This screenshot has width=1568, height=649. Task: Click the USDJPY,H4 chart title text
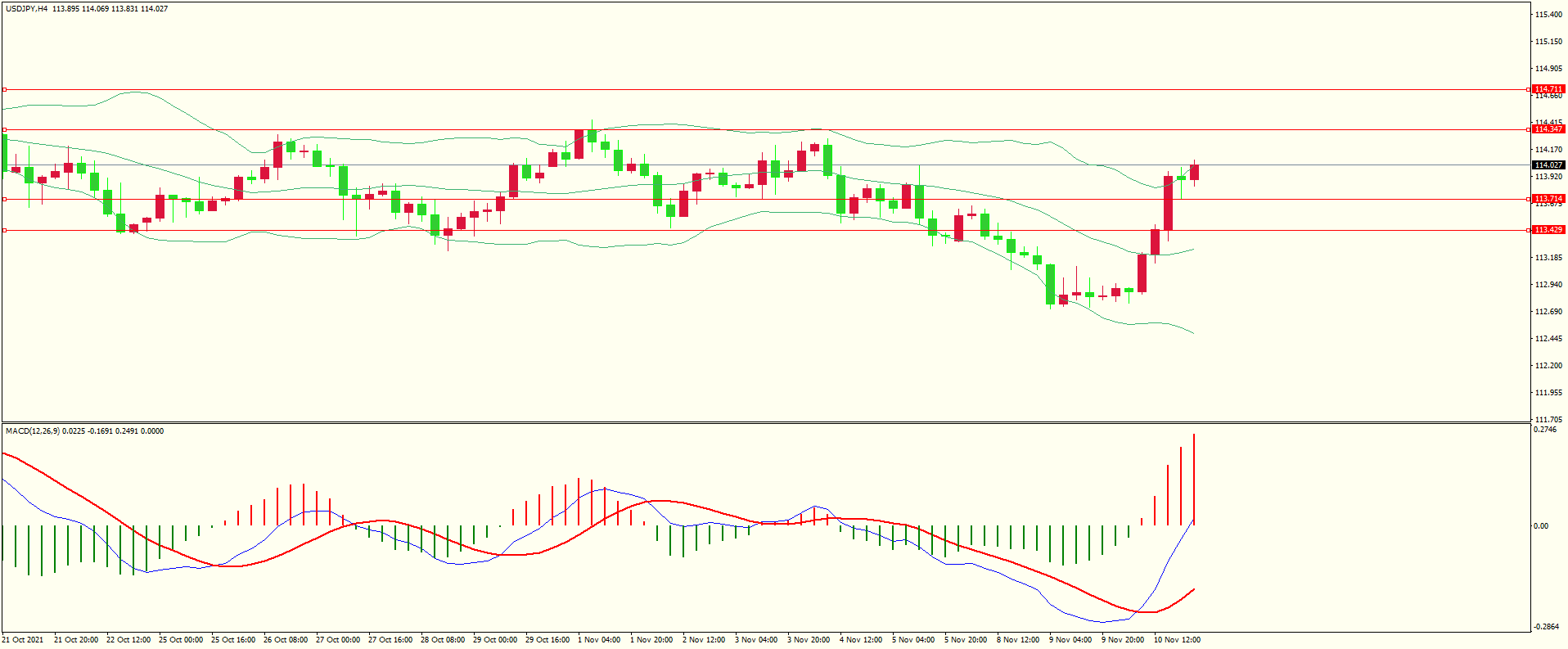27,9
